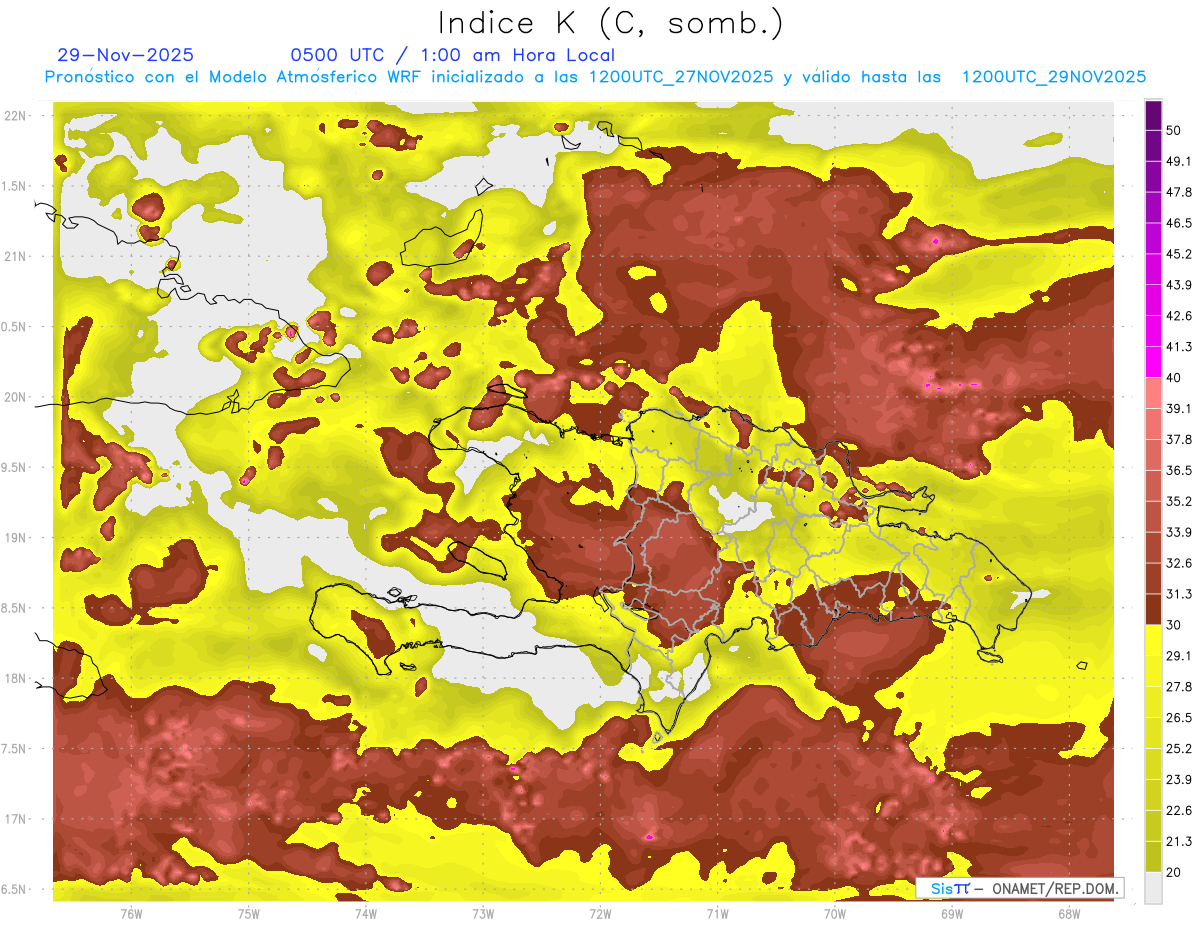Click the '41.3' colorbar value
This screenshot has width=1200, height=927.
coord(1179,347)
